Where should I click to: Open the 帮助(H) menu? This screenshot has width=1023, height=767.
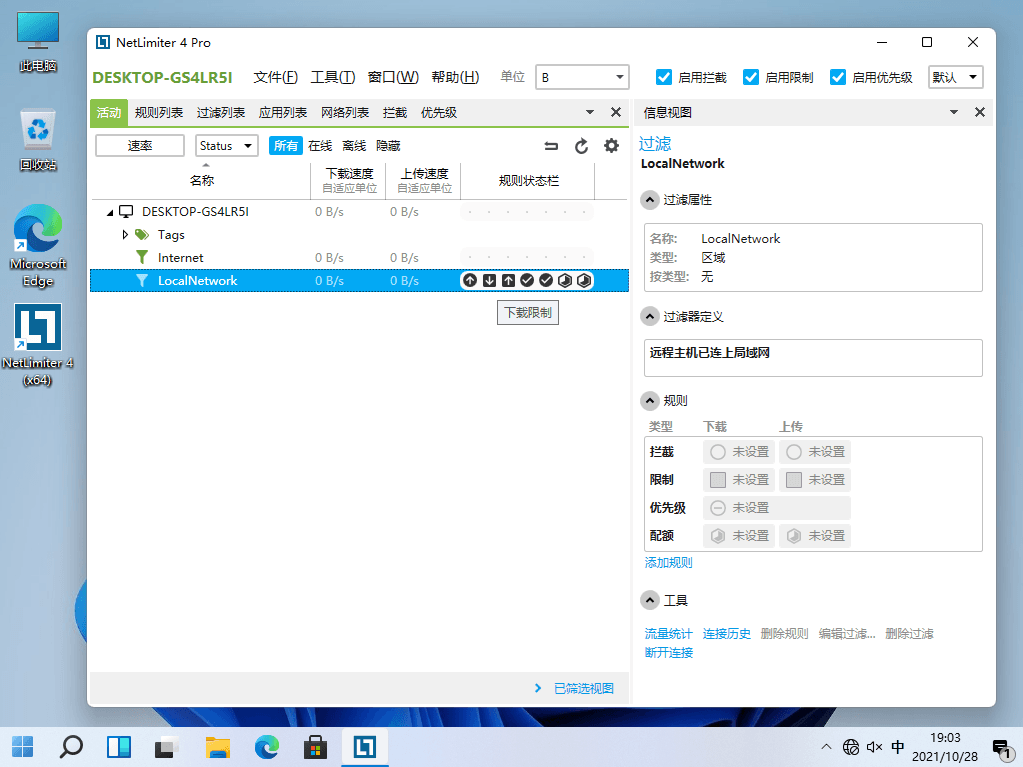click(x=455, y=77)
